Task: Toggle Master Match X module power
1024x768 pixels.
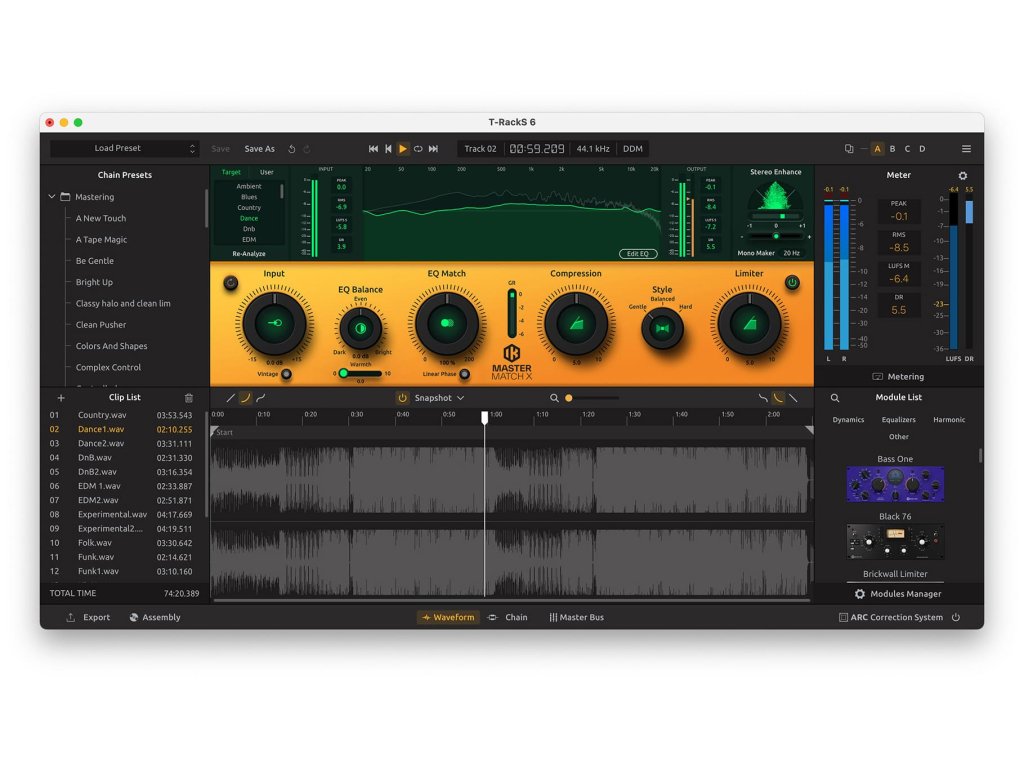Action: 792,283
